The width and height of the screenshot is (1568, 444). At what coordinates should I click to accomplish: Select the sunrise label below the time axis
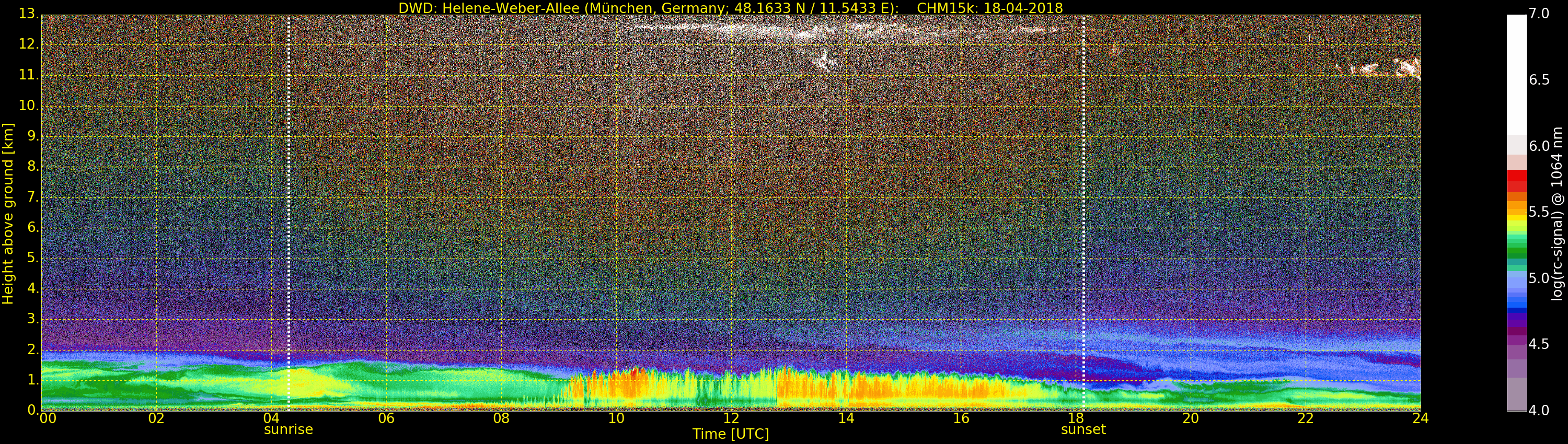tap(288, 429)
